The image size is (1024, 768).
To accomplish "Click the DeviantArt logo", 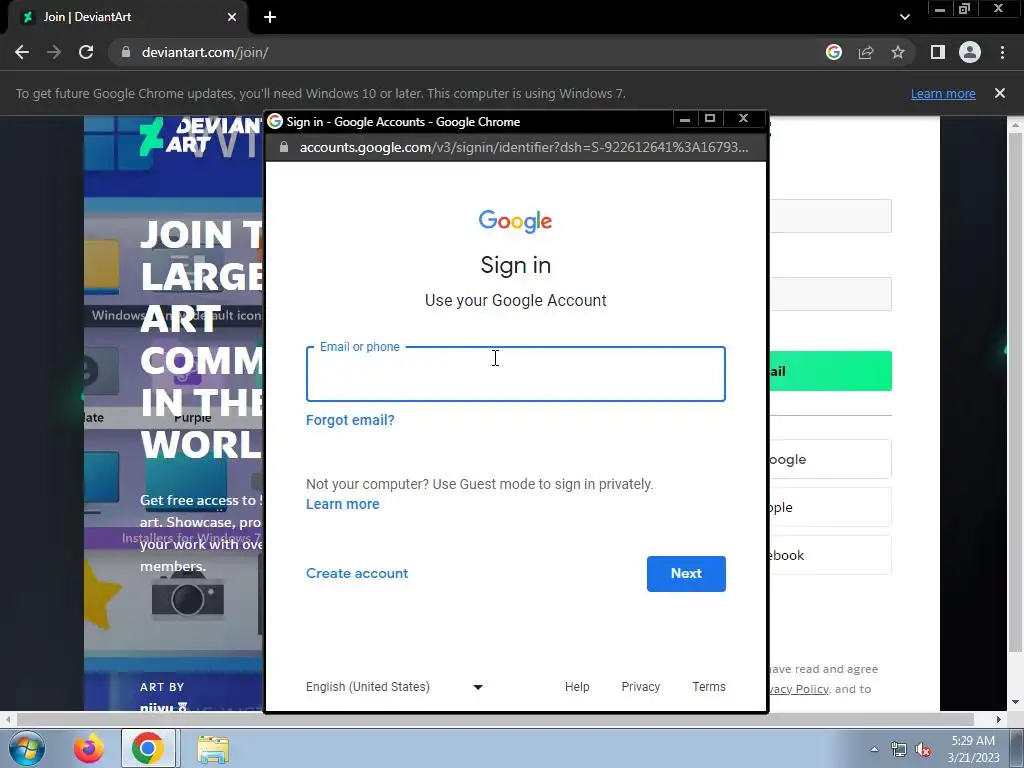I will pyautogui.click(x=200, y=136).
